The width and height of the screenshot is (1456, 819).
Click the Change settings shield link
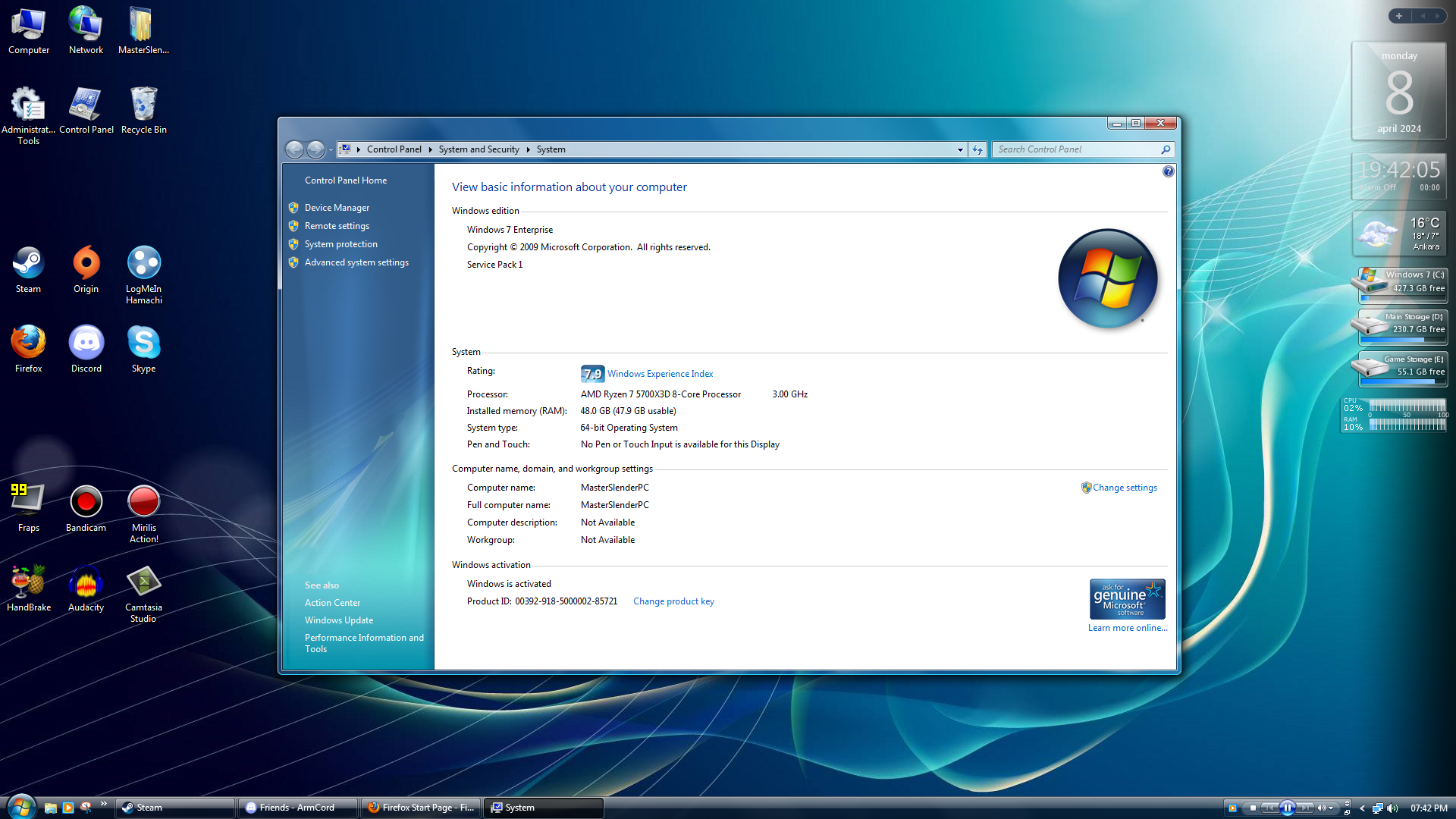(1124, 488)
